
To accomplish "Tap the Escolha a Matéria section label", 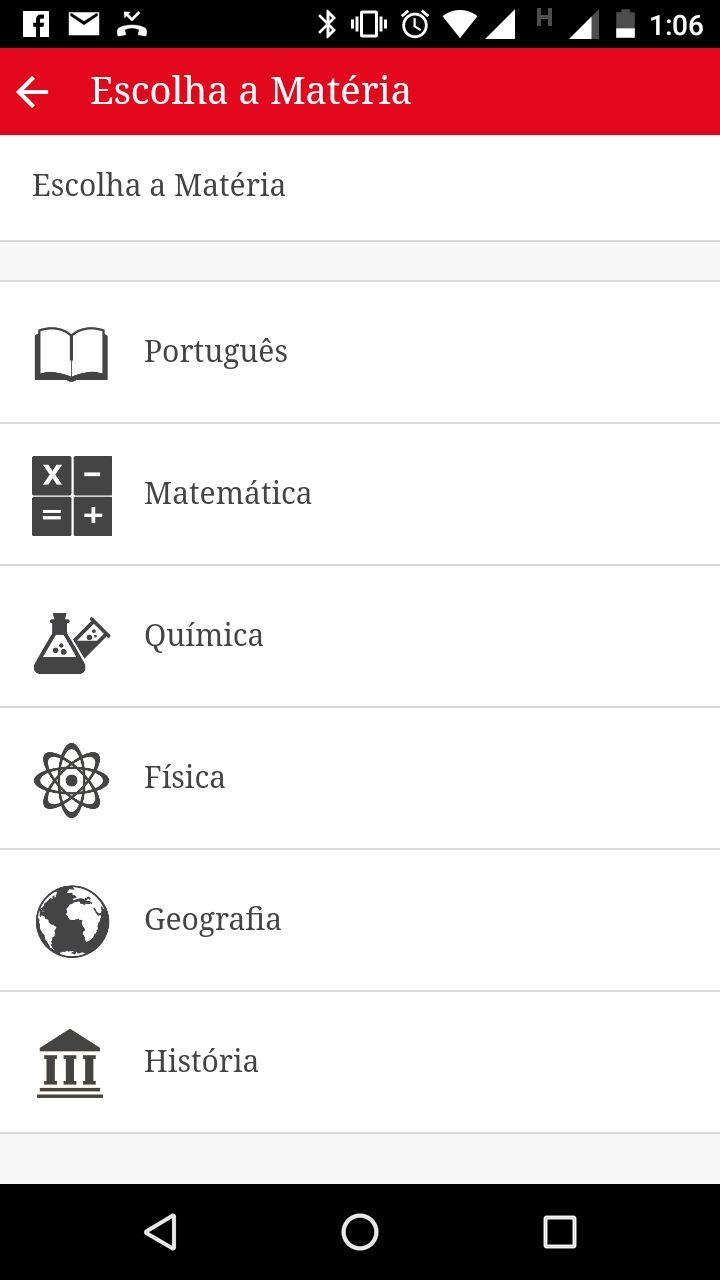I will [159, 185].
